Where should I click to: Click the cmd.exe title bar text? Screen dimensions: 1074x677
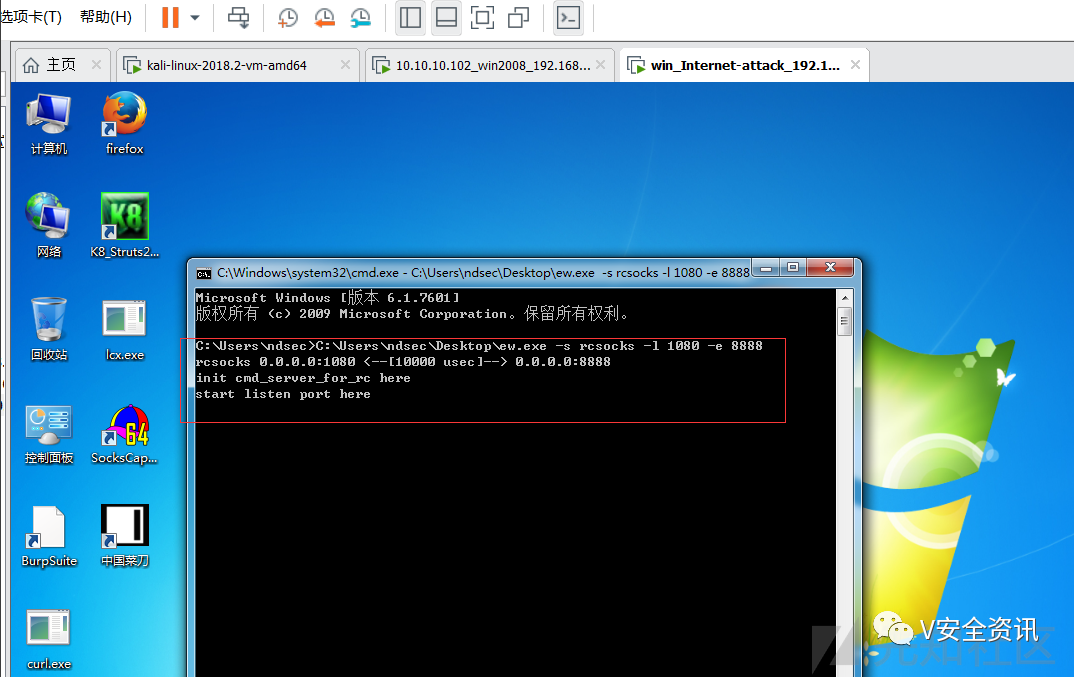tap(483, 273)
